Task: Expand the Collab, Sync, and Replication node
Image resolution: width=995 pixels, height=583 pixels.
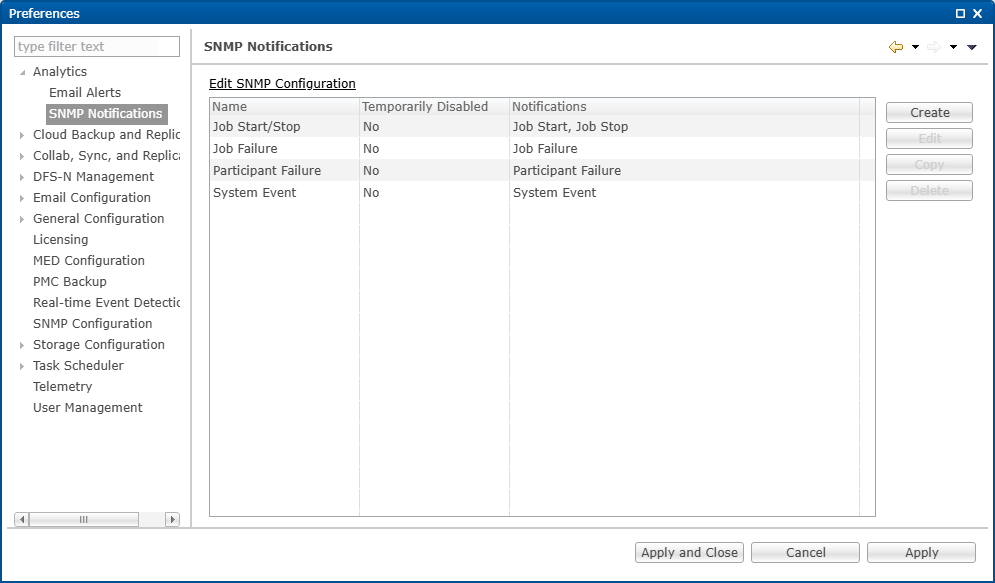Action: click(22, 156)
